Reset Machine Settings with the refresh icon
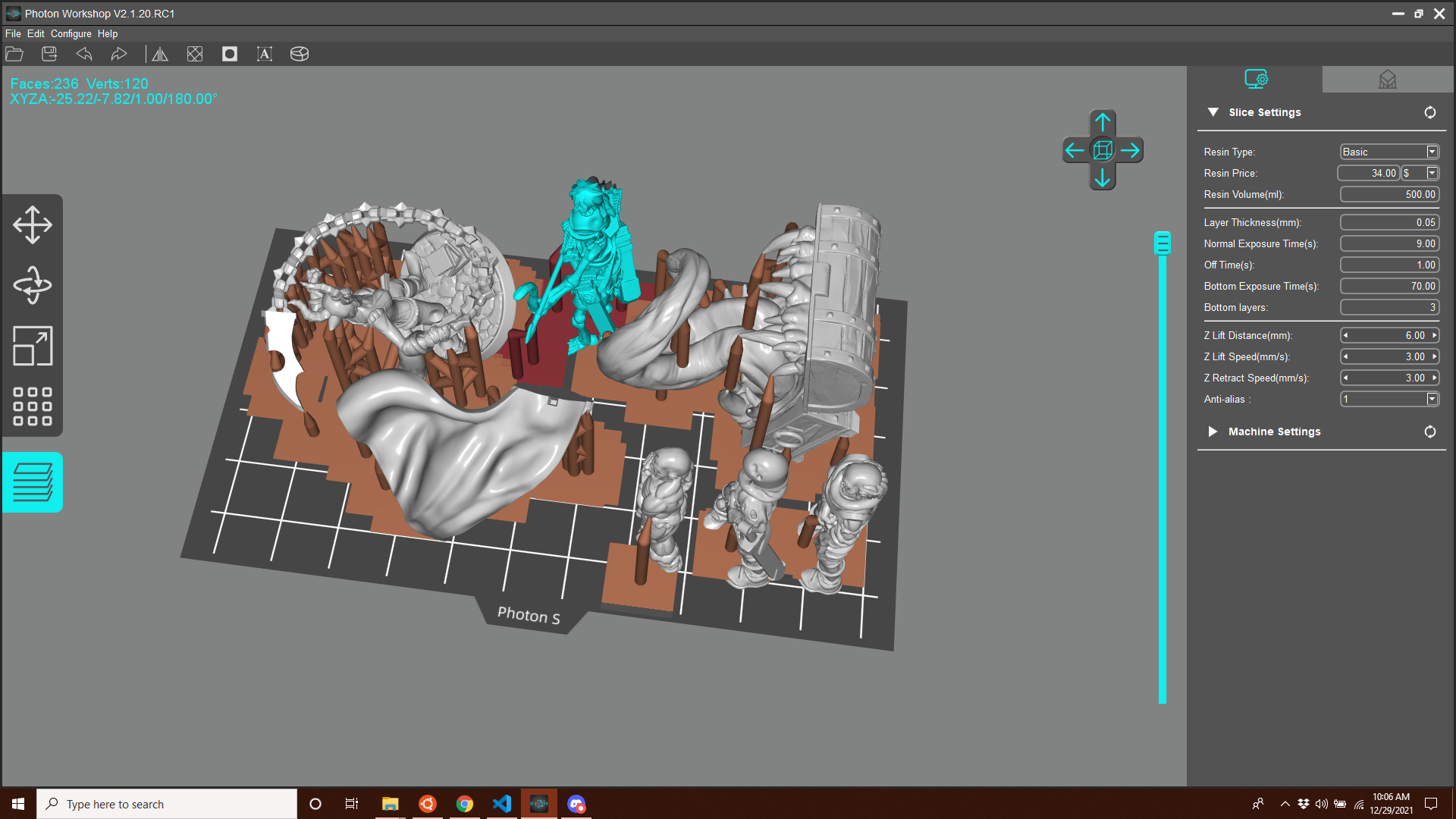Screen dimensions: 1456x819 tap(1430, 431)
